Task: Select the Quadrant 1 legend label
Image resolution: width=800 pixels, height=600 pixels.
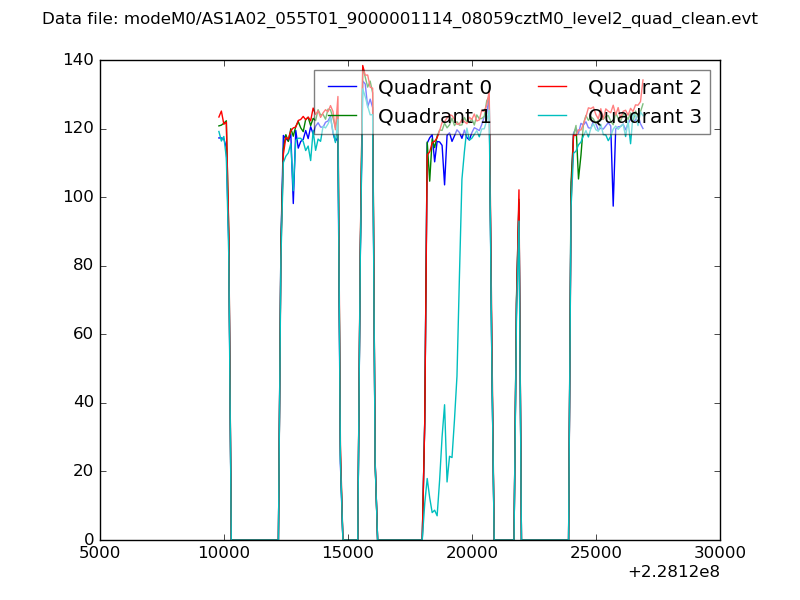Action: click(x=434, y=116)
